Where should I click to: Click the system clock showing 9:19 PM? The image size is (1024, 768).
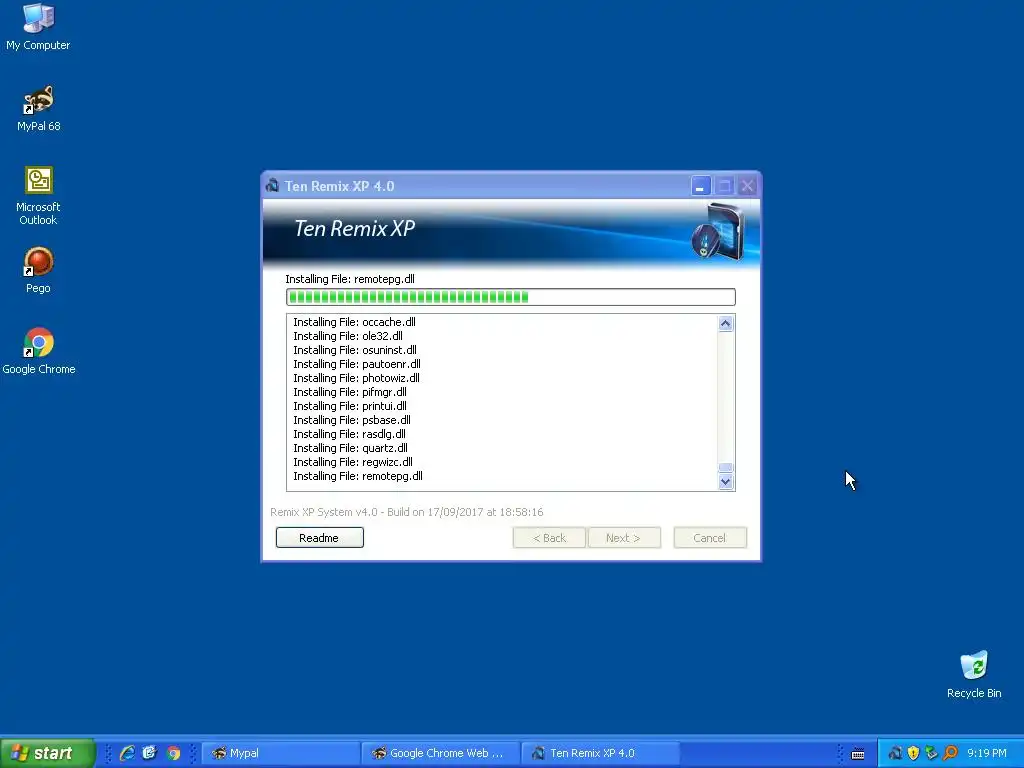(x=986, y=753)
